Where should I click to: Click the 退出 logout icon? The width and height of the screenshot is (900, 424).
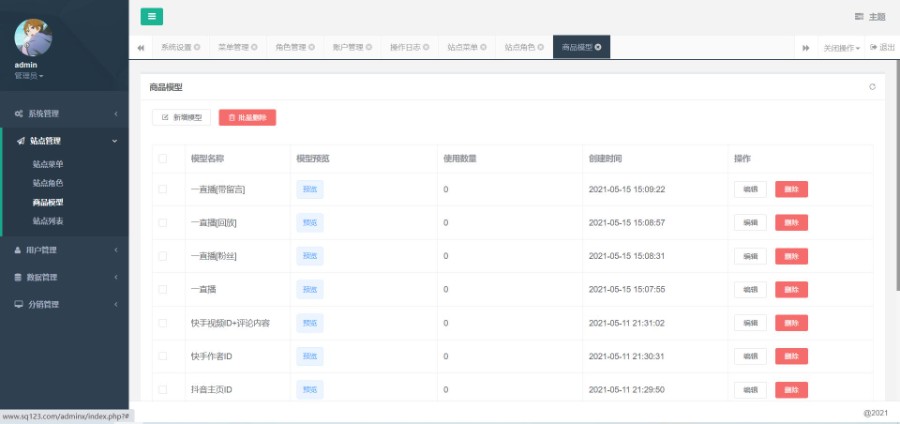[x=873, y=47]
